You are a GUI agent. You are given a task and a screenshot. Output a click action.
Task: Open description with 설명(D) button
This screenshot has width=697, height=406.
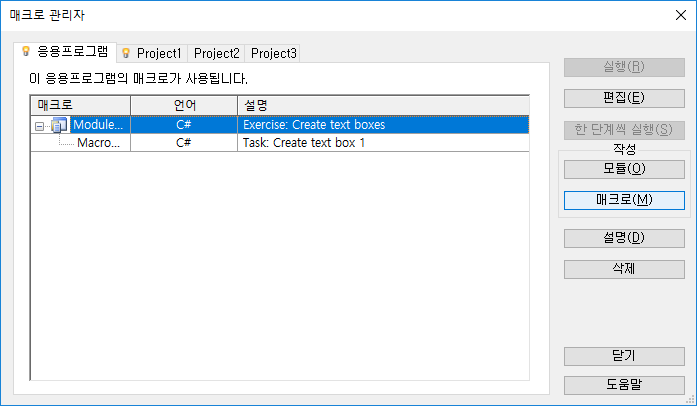pyautogui.click(x=624, y=238)
